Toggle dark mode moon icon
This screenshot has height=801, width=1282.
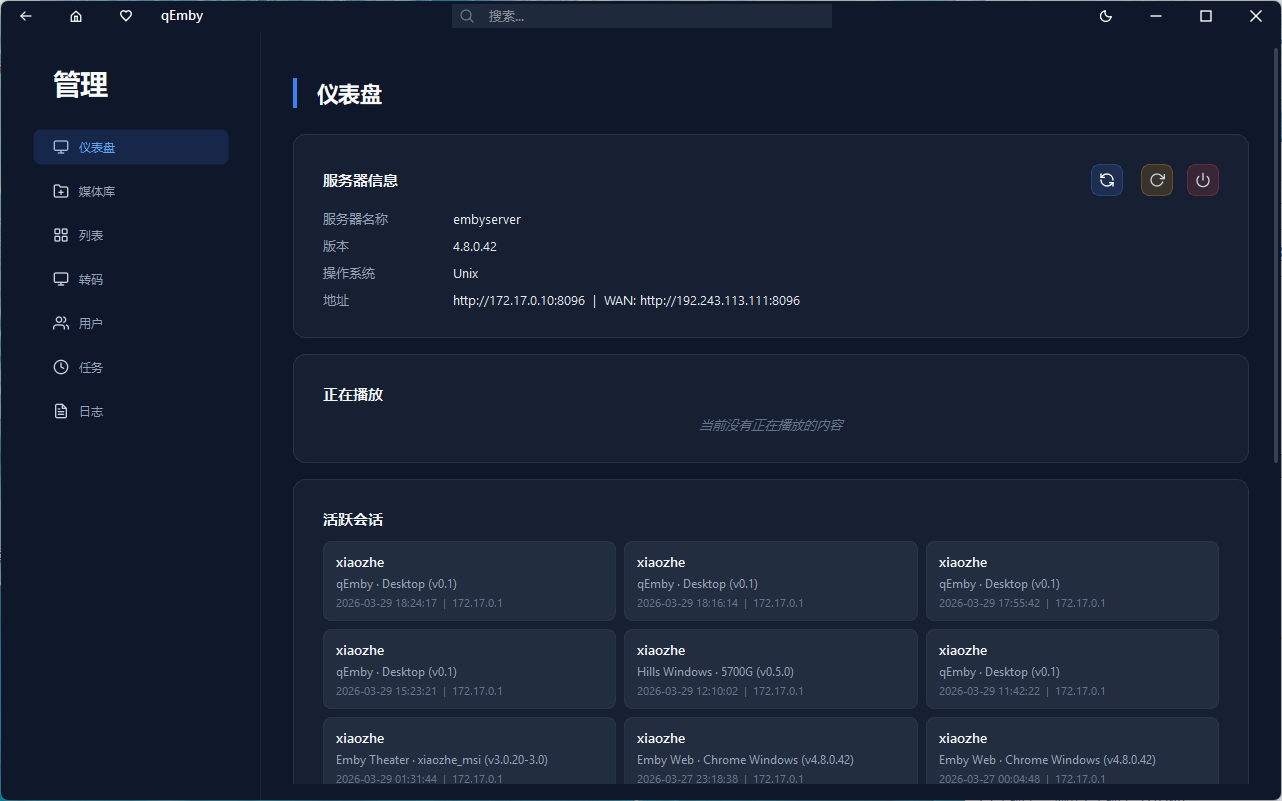(1106, 16)
